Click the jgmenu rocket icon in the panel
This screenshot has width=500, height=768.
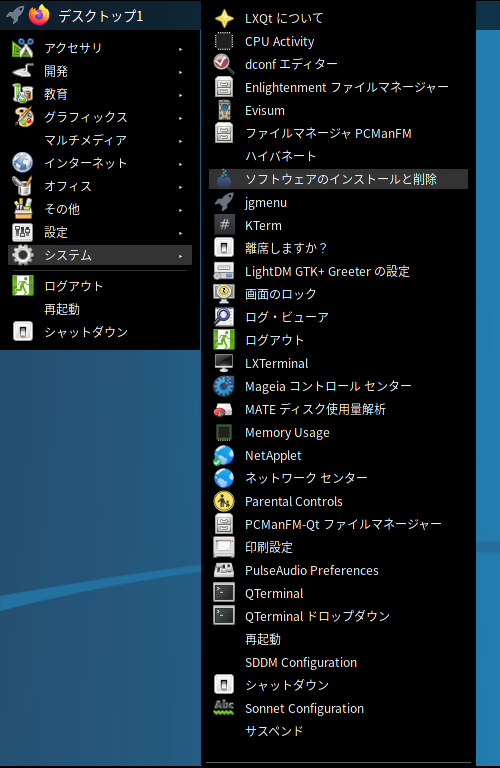tap(15, 15)
